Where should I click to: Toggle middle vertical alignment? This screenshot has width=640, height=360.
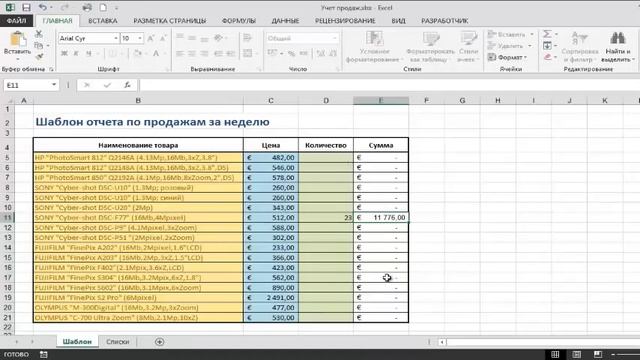coord(192,38)
